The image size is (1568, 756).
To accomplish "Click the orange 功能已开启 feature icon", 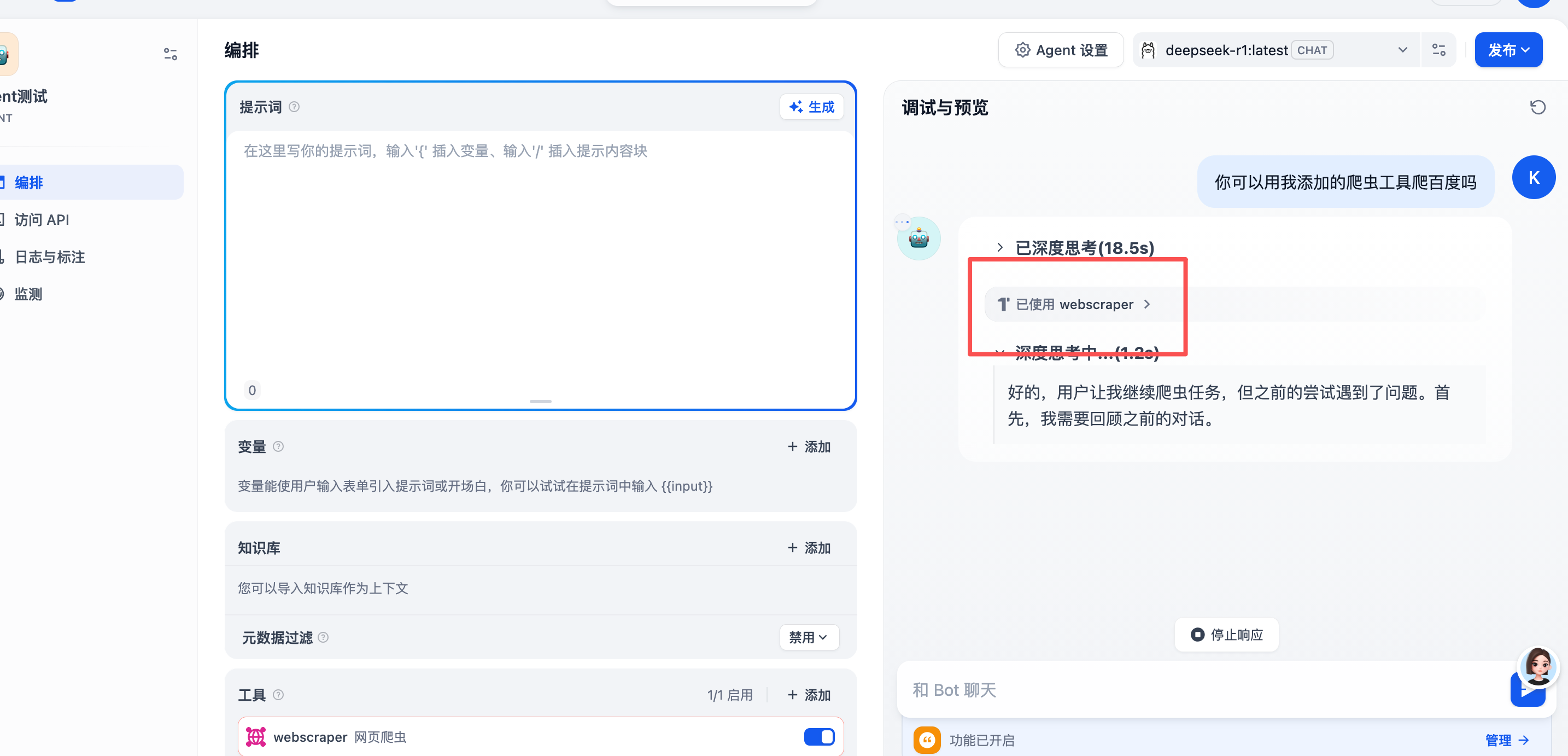I will [927, 740].
